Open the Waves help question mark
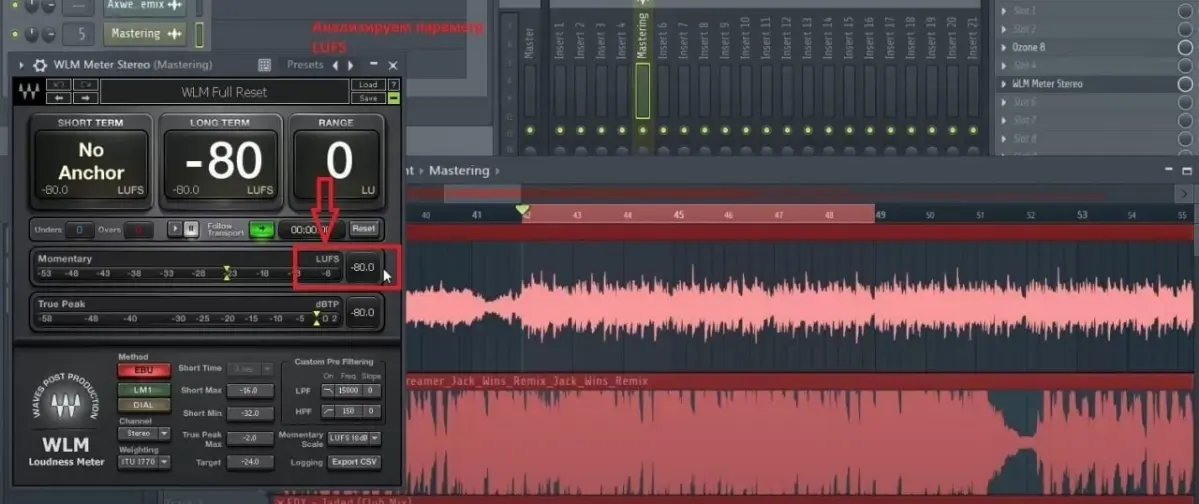Screen dimensions: 1199x504 (393, 85)
